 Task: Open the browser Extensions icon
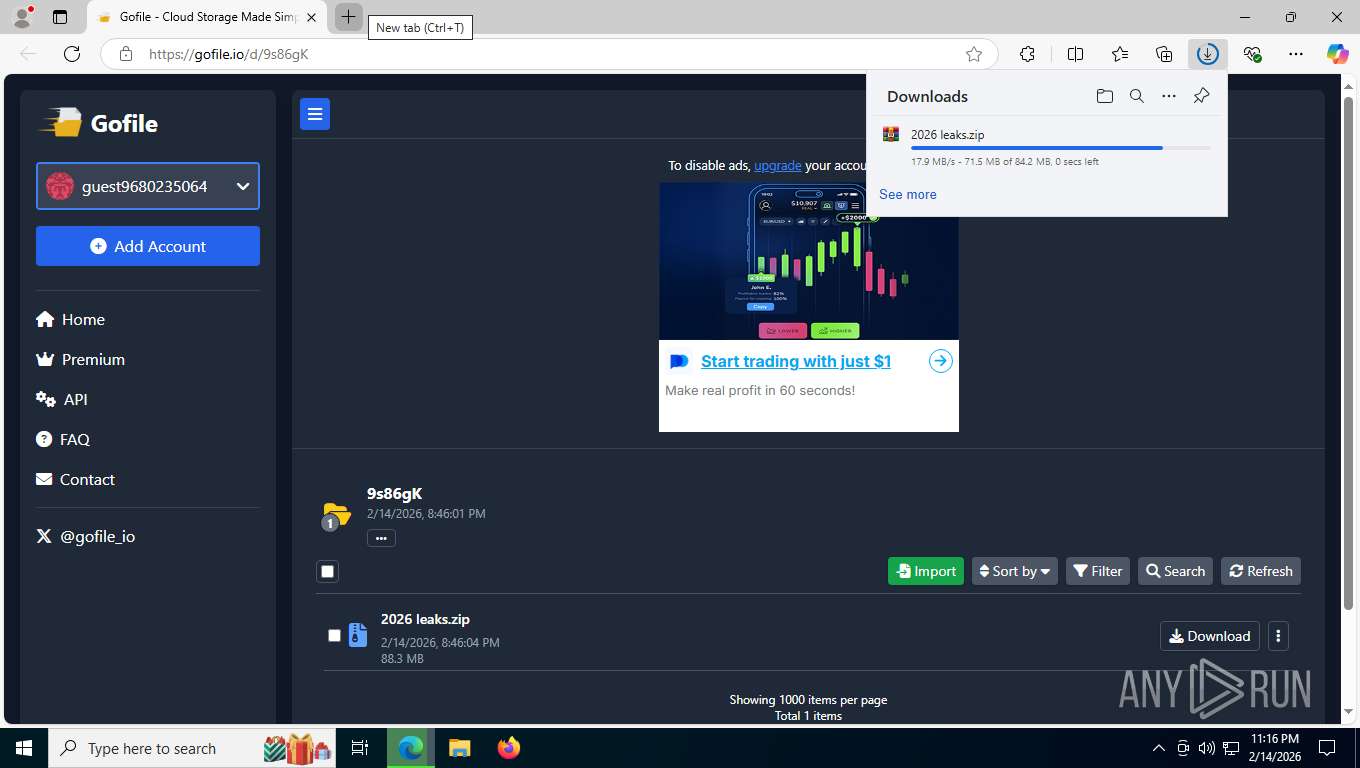click(1027, 54)
